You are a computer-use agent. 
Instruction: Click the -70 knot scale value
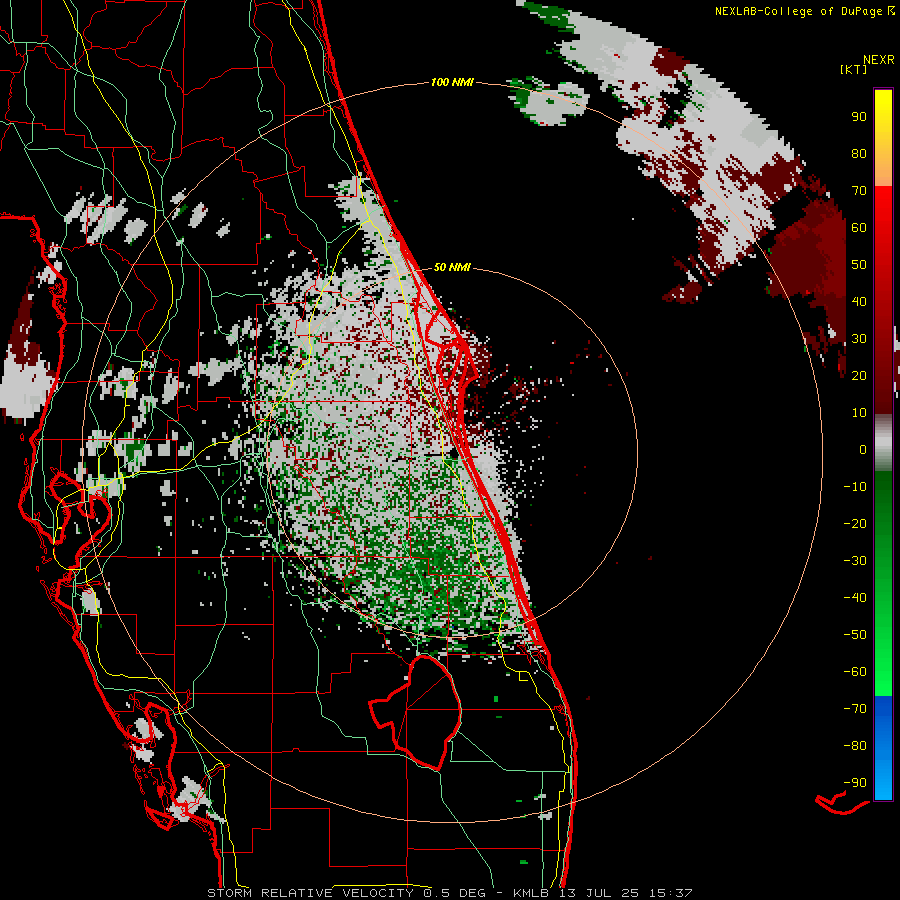pos(855,708)
